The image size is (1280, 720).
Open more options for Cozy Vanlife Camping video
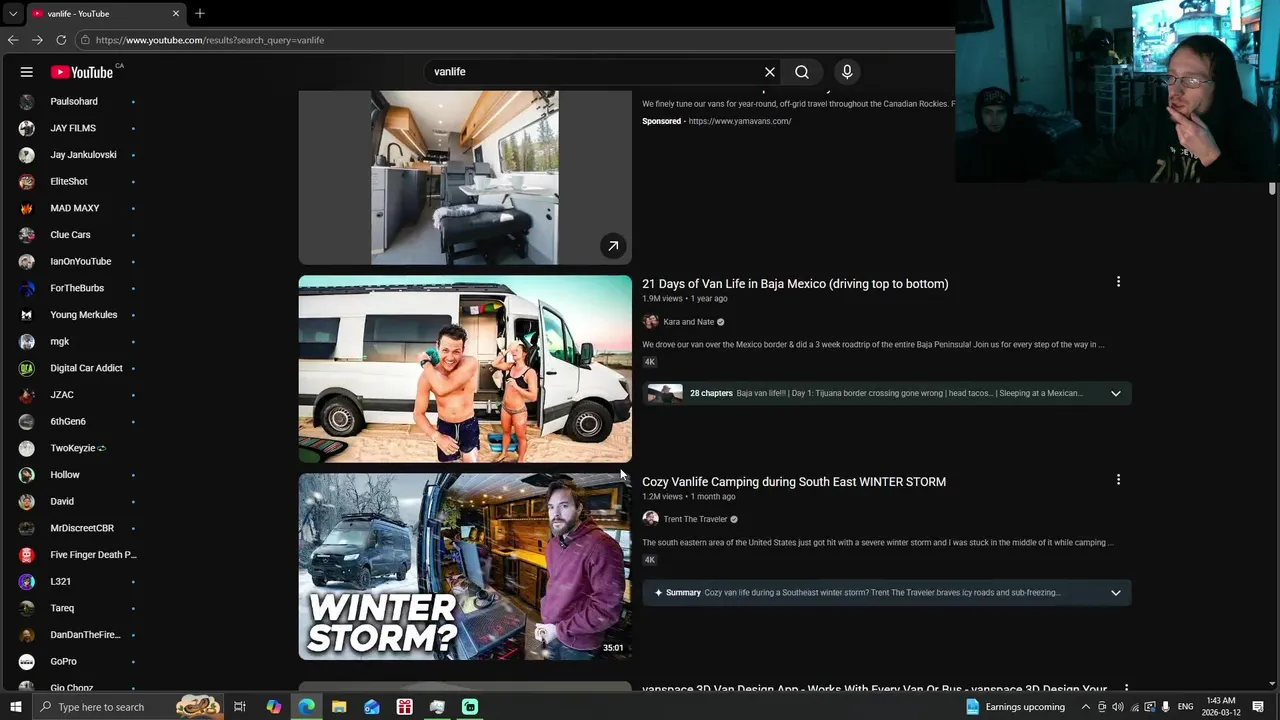point(1118,480)
